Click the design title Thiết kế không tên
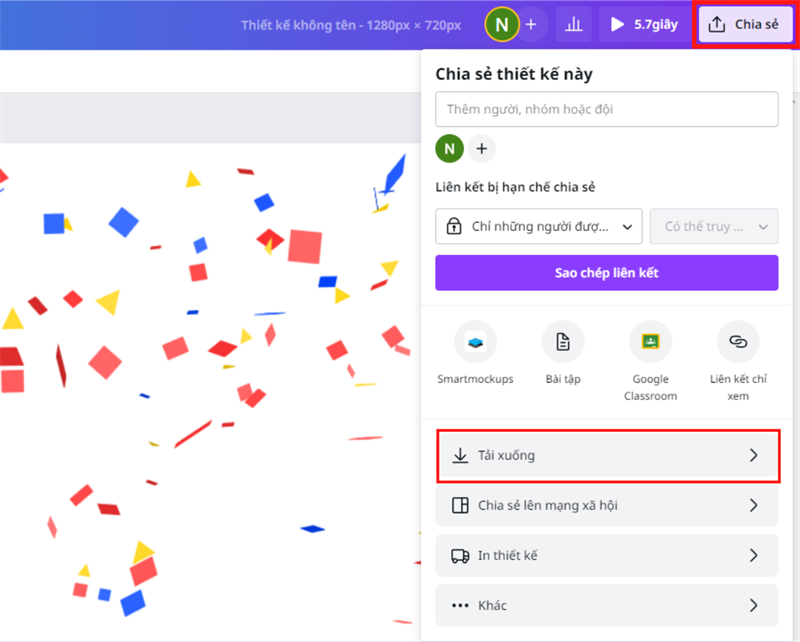Image resolution: width=800 pixels, height=642 pixels. (351, 24)
